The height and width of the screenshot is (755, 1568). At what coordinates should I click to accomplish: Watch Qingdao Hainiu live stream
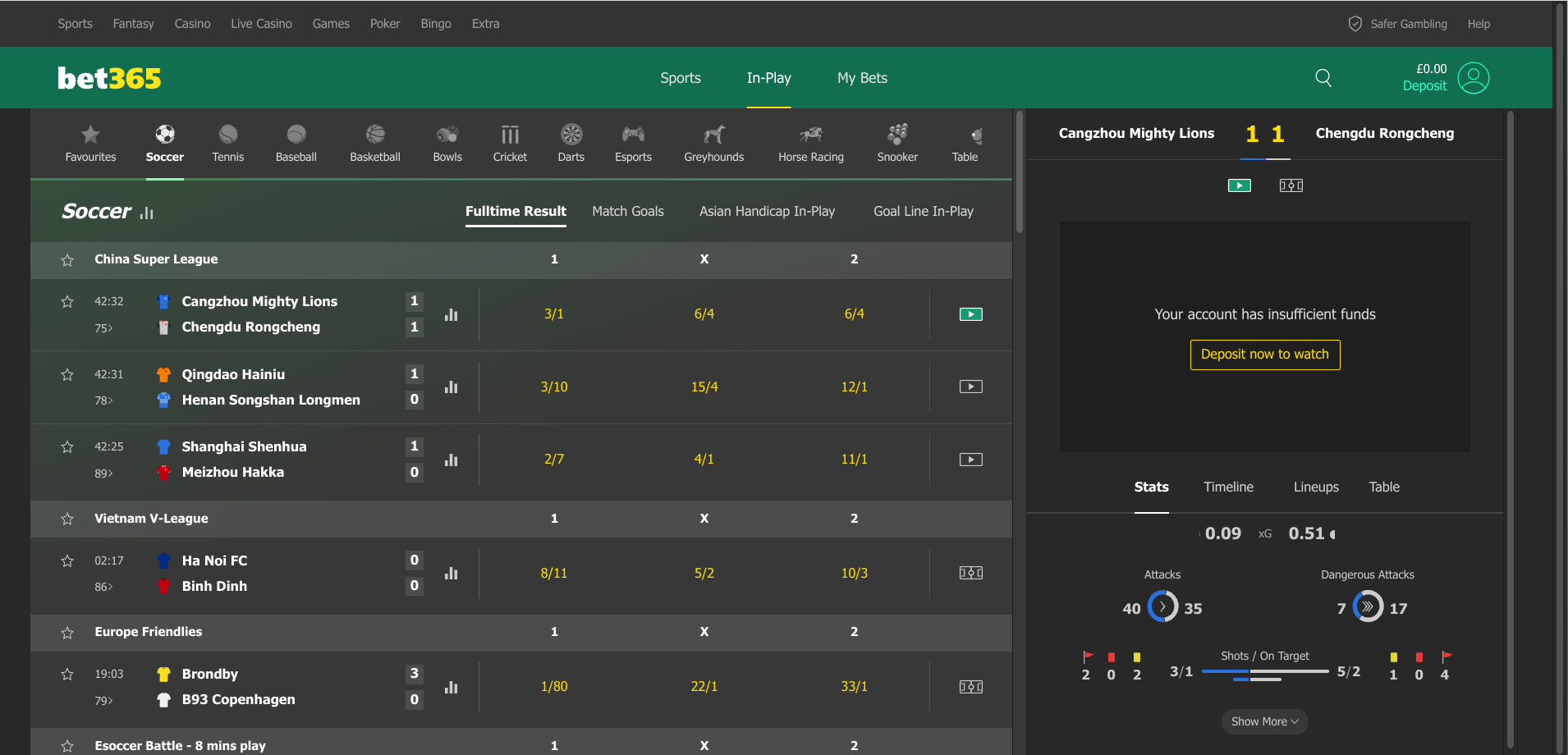[971, 387]
